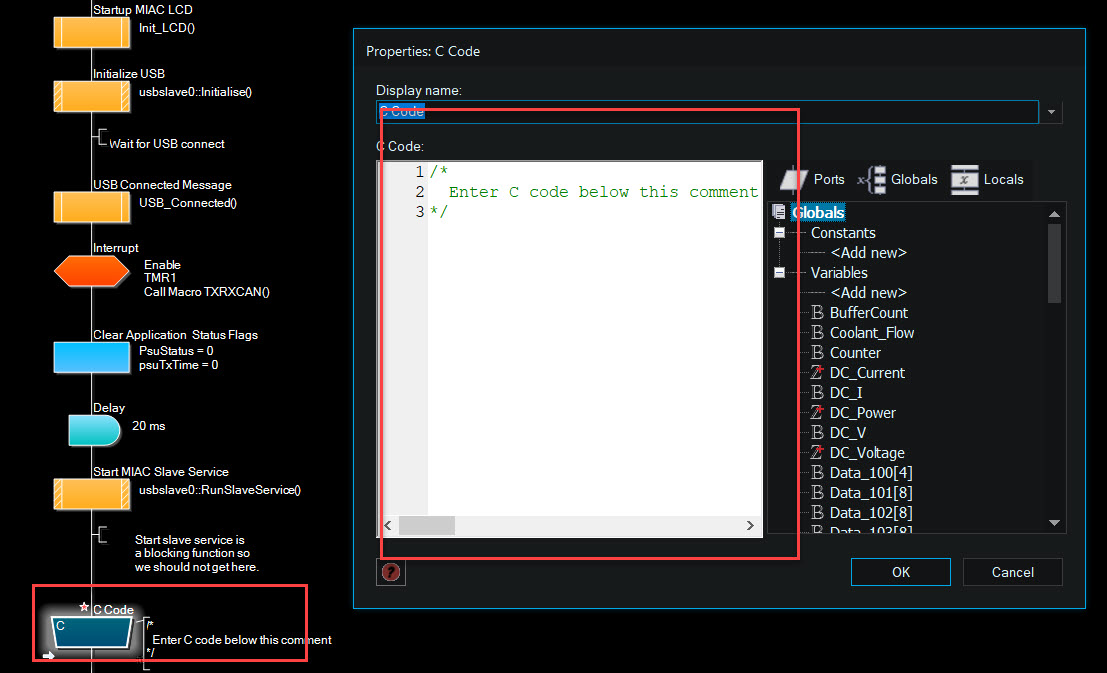The image size is (1107, 673).
Task: Click the globals list scroll up arrow
Action: 1054,214
